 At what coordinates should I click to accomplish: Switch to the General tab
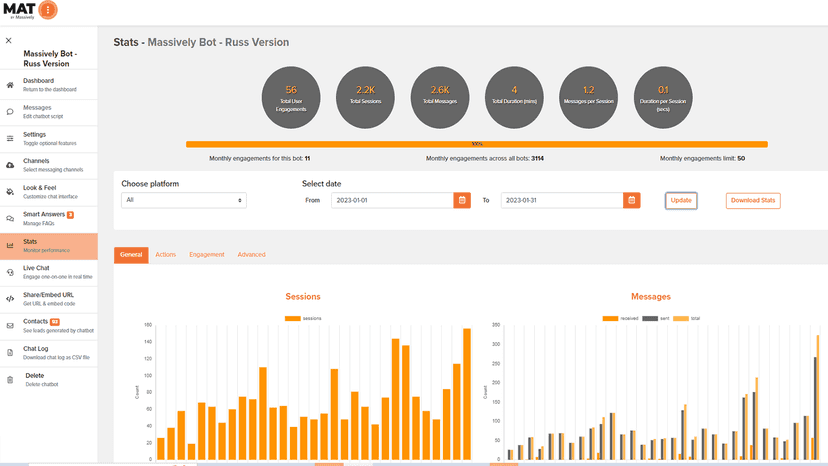click(131, 255)
